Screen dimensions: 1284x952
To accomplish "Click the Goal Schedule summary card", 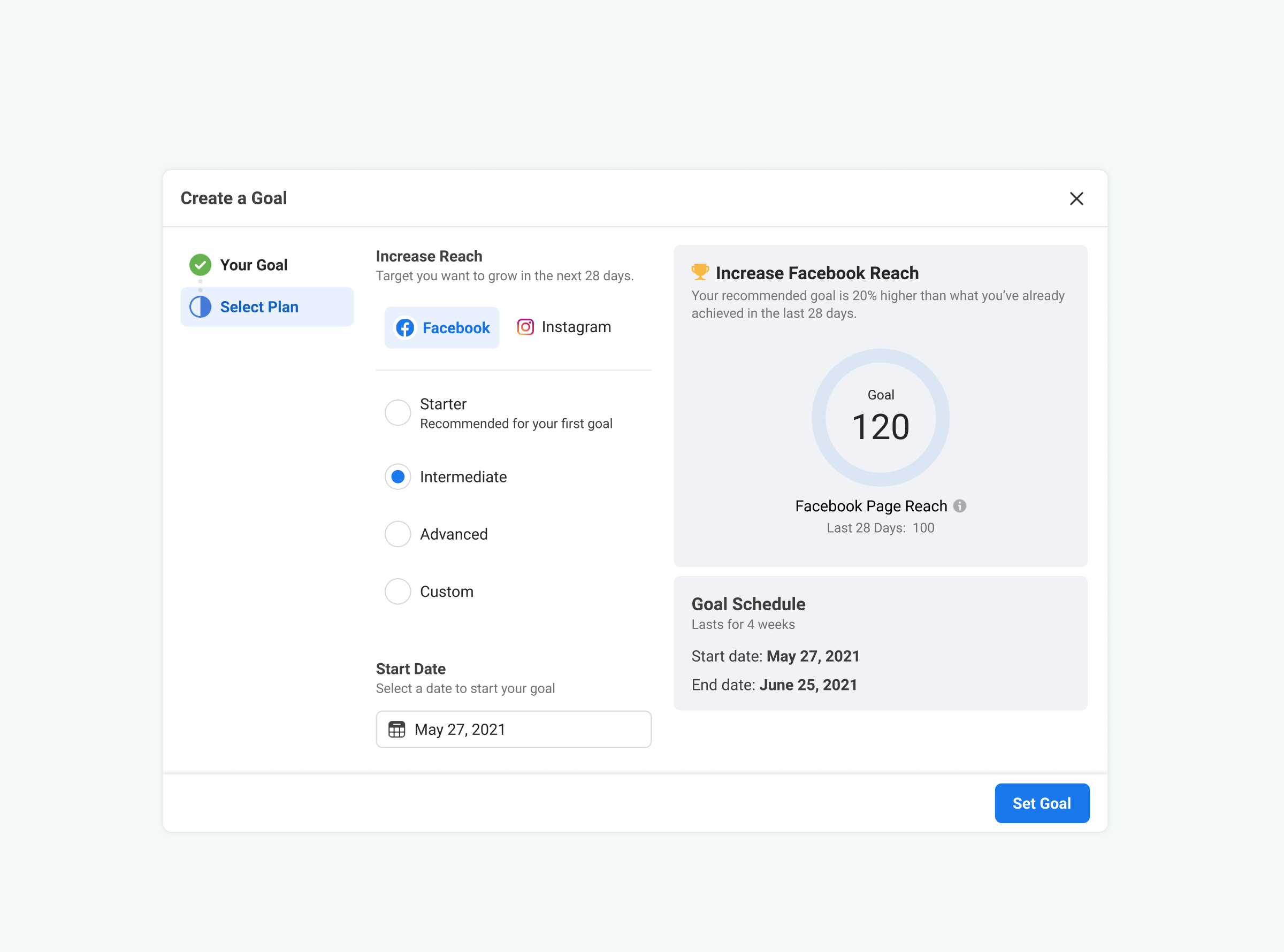I will [880, 642].
